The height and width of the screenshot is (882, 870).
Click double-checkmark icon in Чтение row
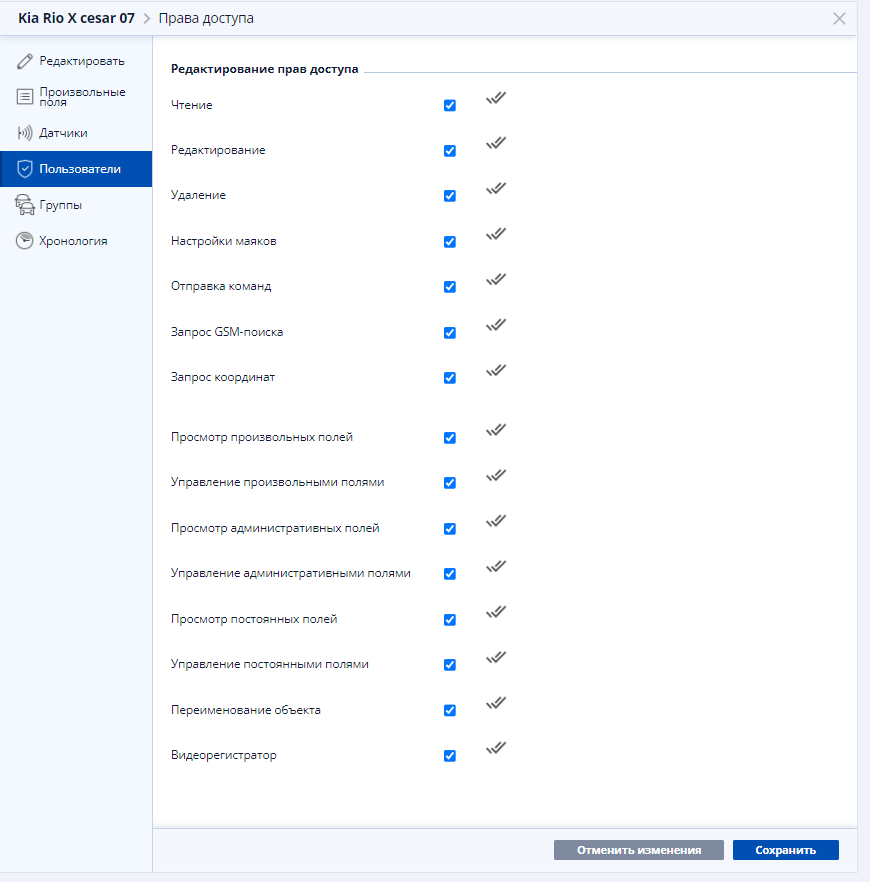coord(496,98)
